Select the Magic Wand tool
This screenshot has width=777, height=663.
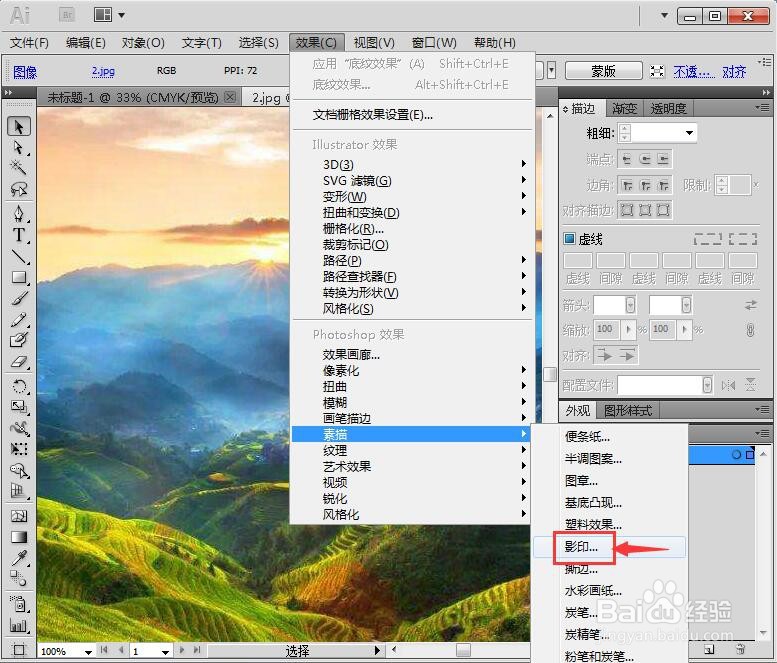click(x=19, y=167)
